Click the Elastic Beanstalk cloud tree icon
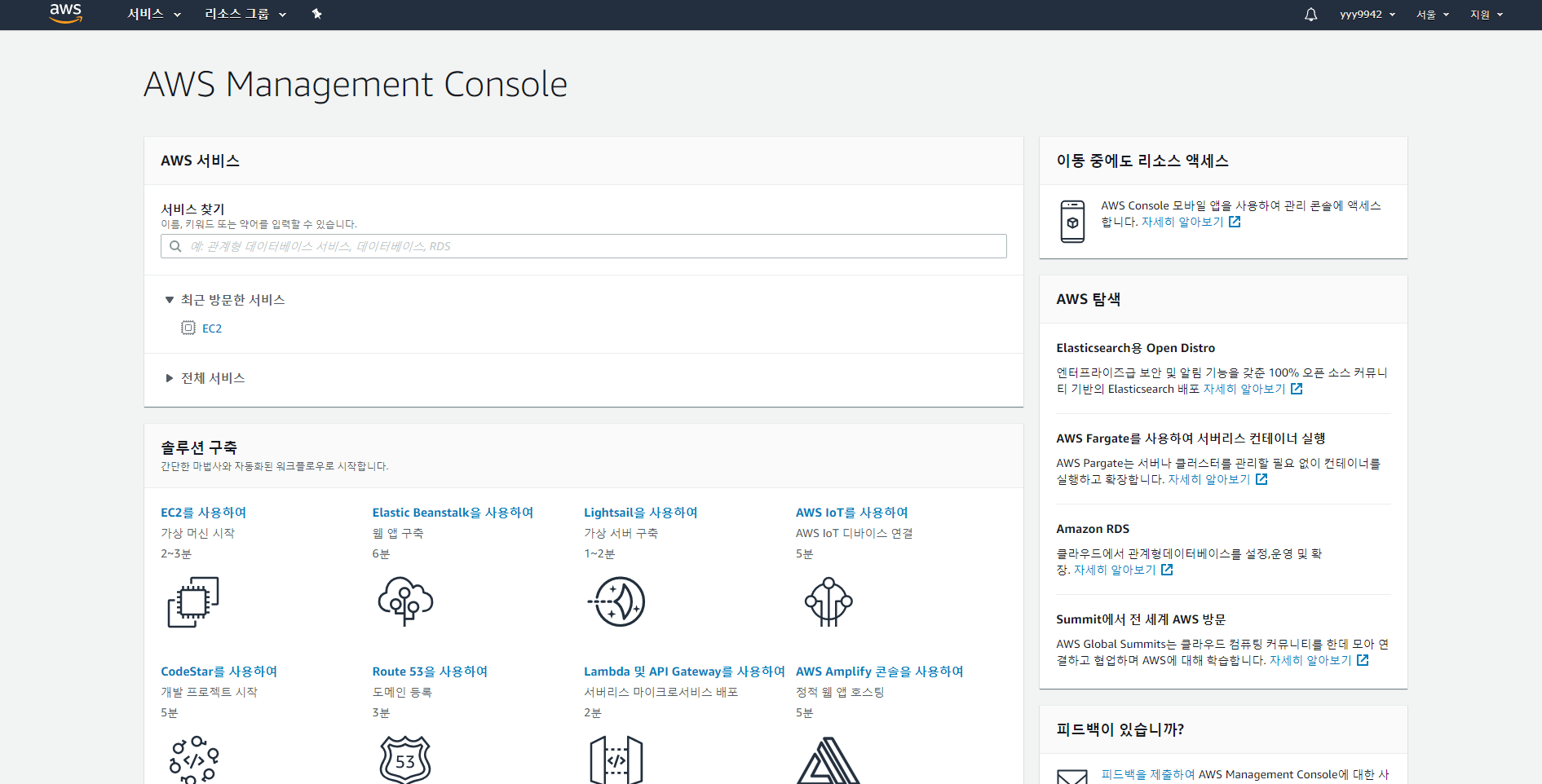This screenshot has height=784, width=1542. pos(405,601)
